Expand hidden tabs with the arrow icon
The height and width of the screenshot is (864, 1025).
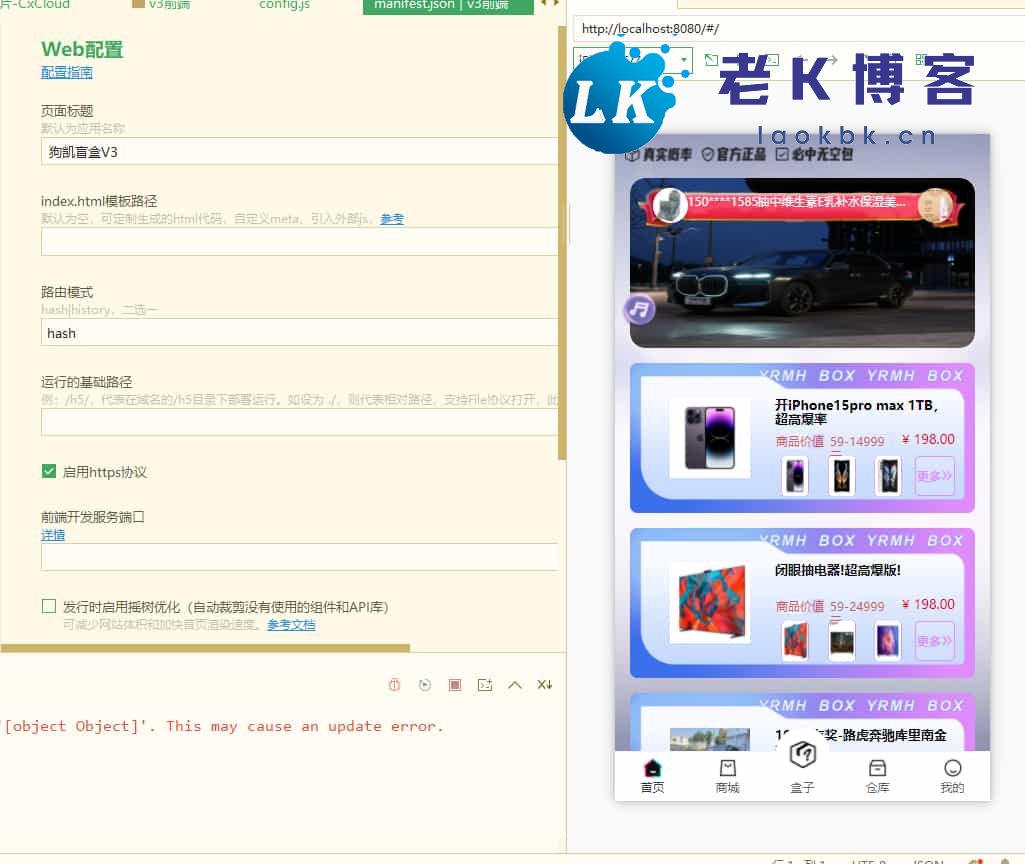coord(554,4)
